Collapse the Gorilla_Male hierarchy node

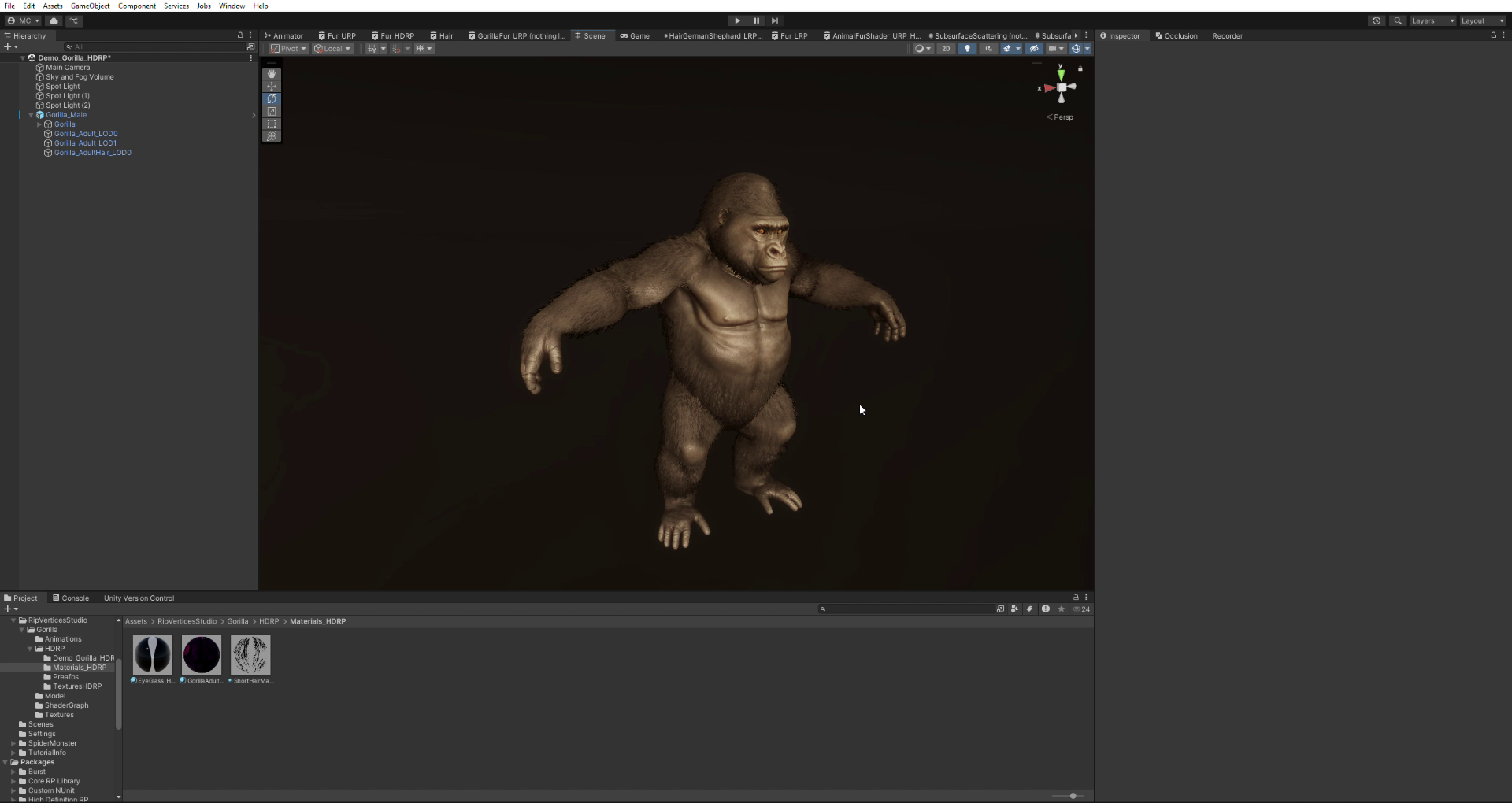click(31, 115)
